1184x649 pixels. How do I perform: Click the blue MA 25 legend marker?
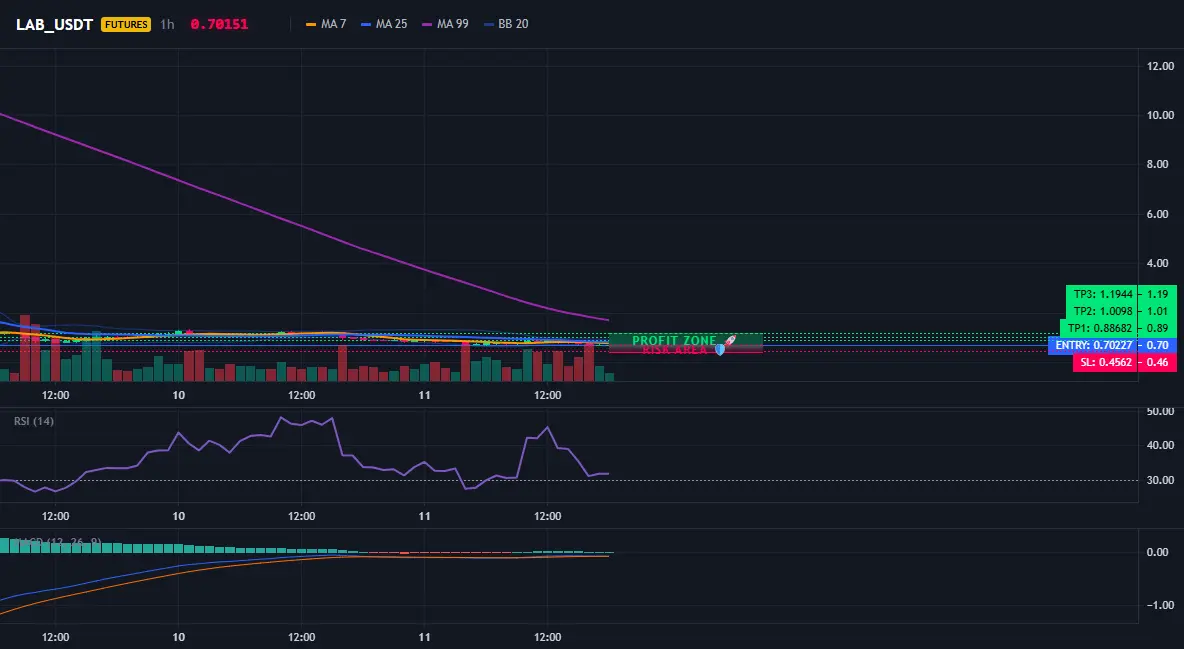[366, 24]
